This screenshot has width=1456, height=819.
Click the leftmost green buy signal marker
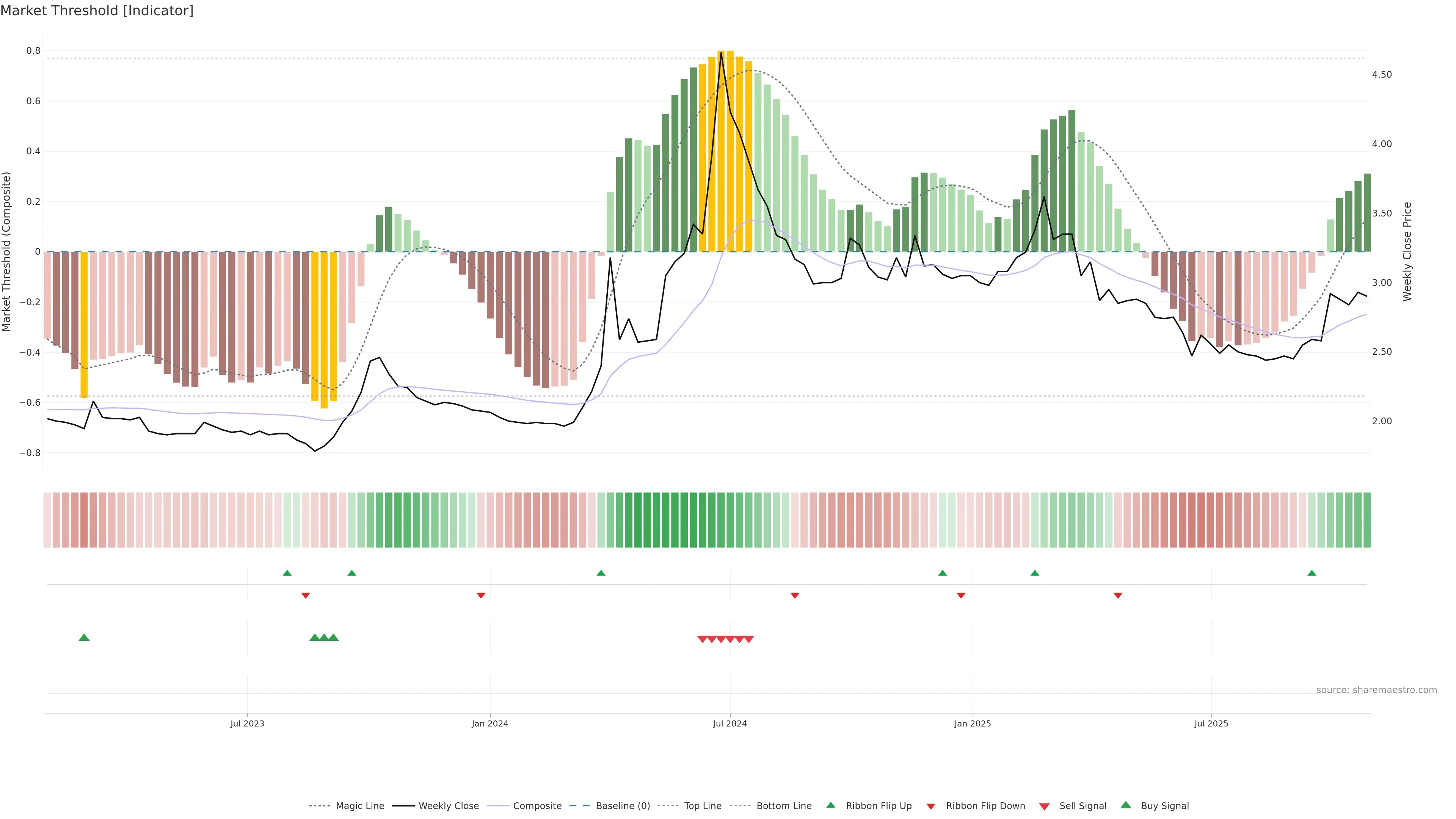click(x=84, y=637)
